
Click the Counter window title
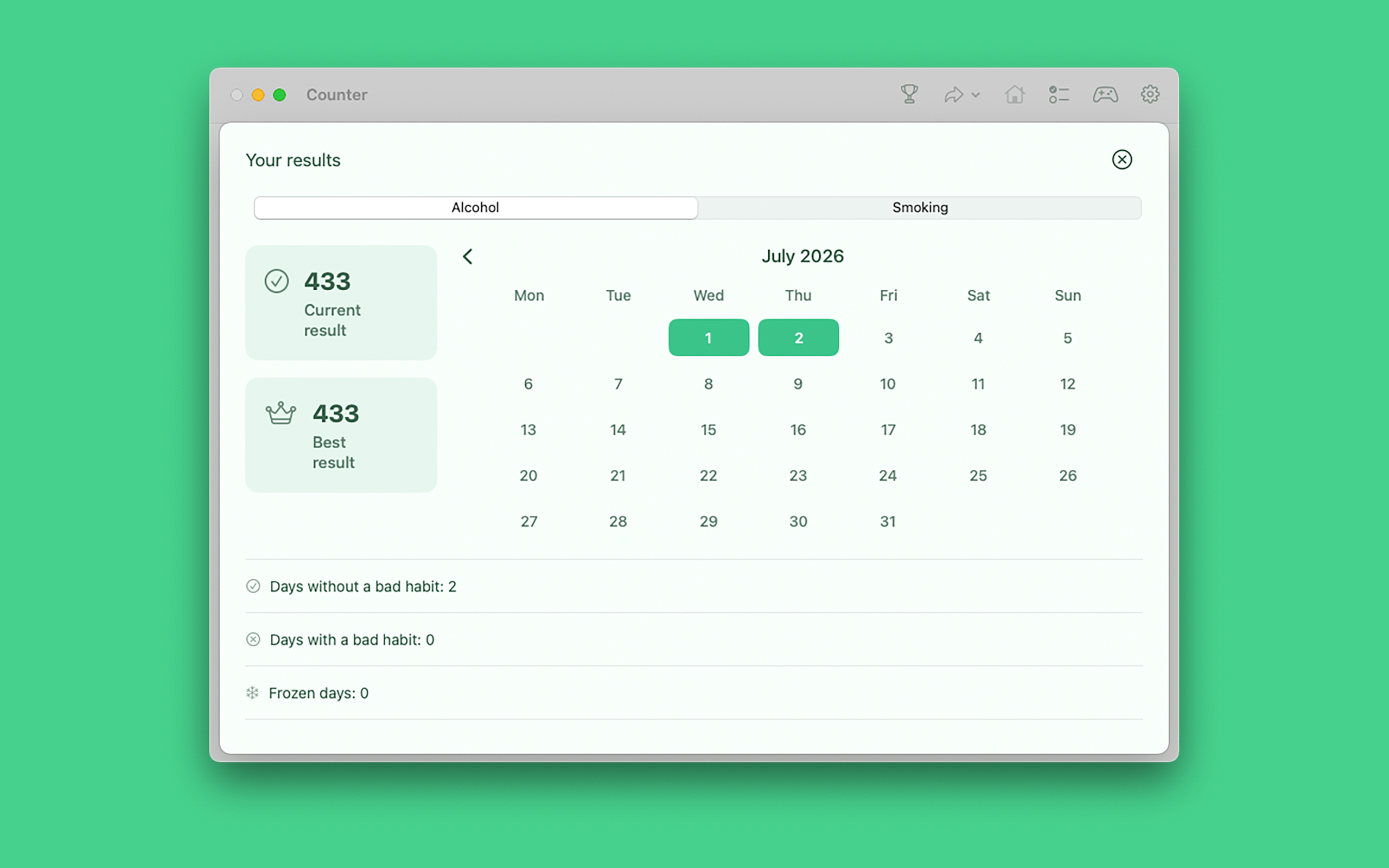click(x=337, y=95)
